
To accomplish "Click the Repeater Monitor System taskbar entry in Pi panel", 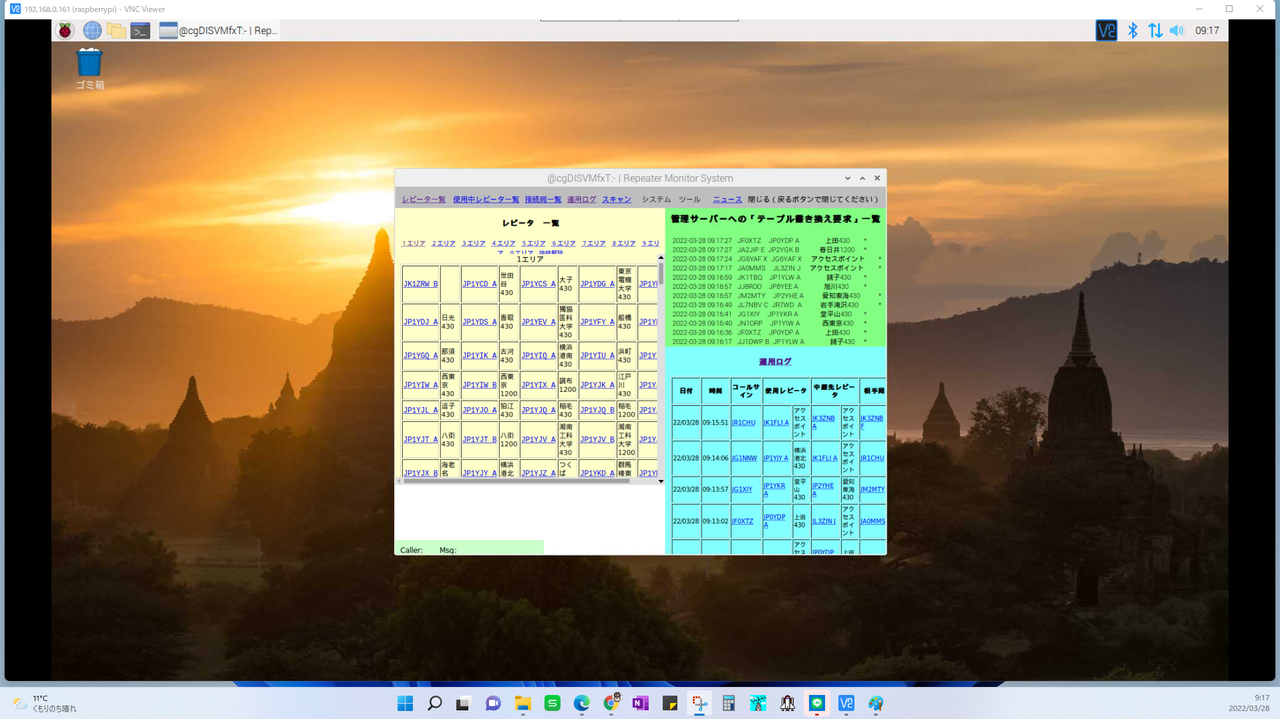I will (218, 30).
